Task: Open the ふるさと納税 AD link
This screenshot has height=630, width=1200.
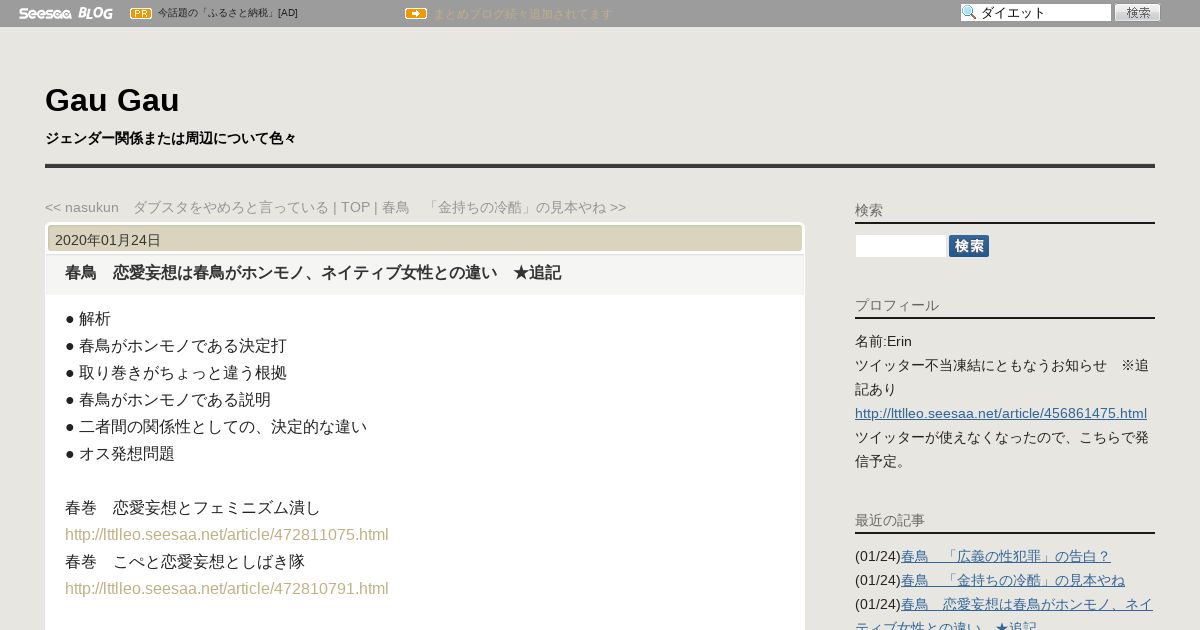Action: [227, 13]
